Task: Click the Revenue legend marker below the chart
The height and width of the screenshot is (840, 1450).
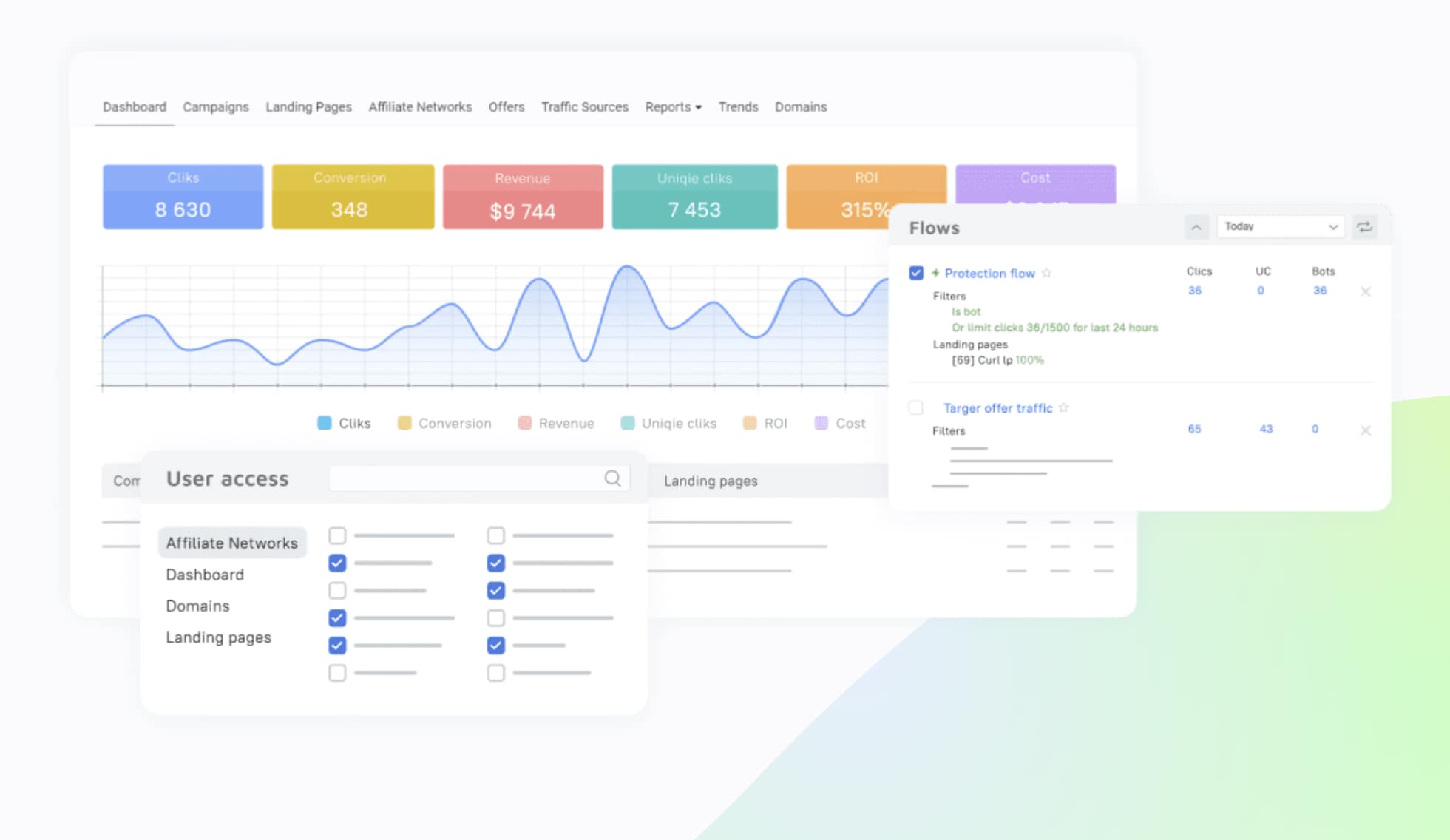Action: pyautogui.click(x=525, y=423)
